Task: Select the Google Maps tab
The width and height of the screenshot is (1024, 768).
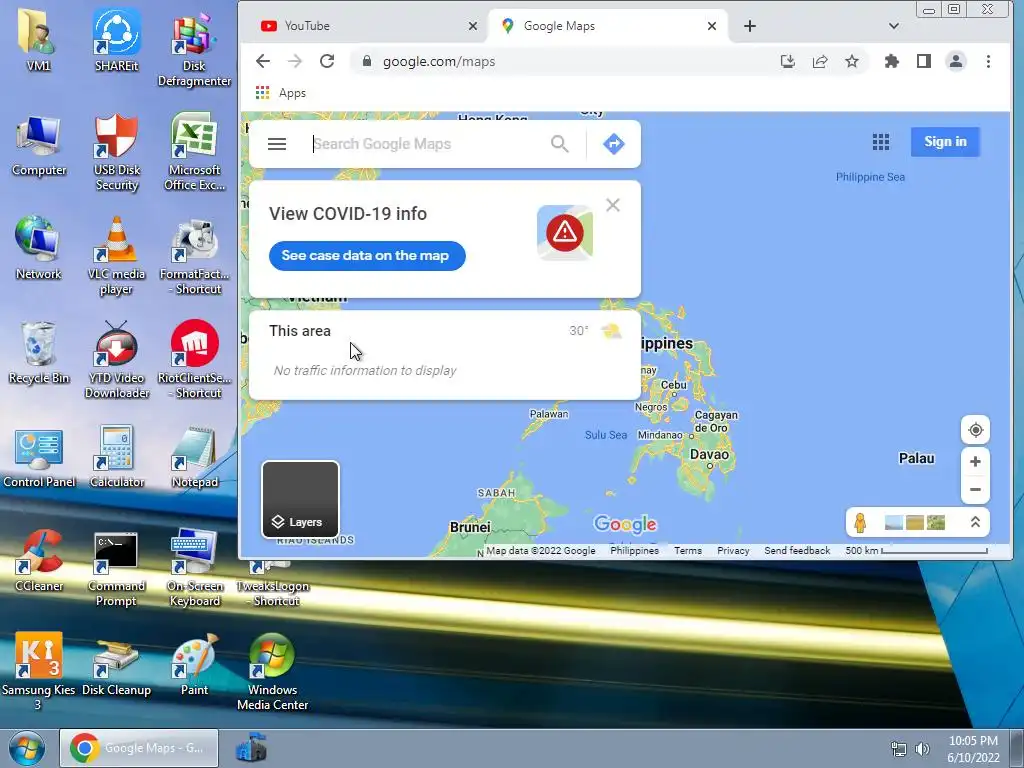Action: 607,26
